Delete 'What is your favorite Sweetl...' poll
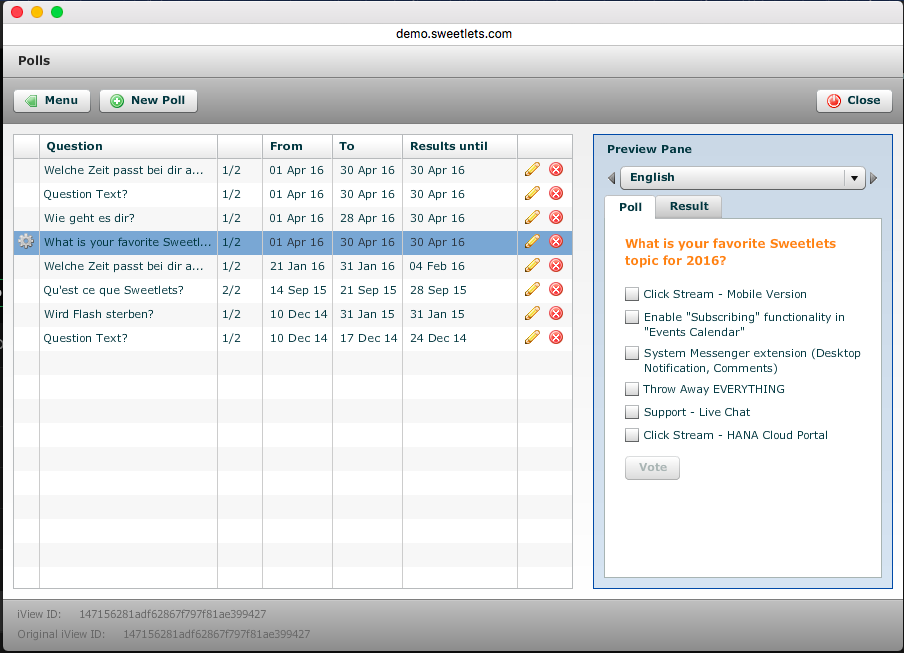 (556, 241)
